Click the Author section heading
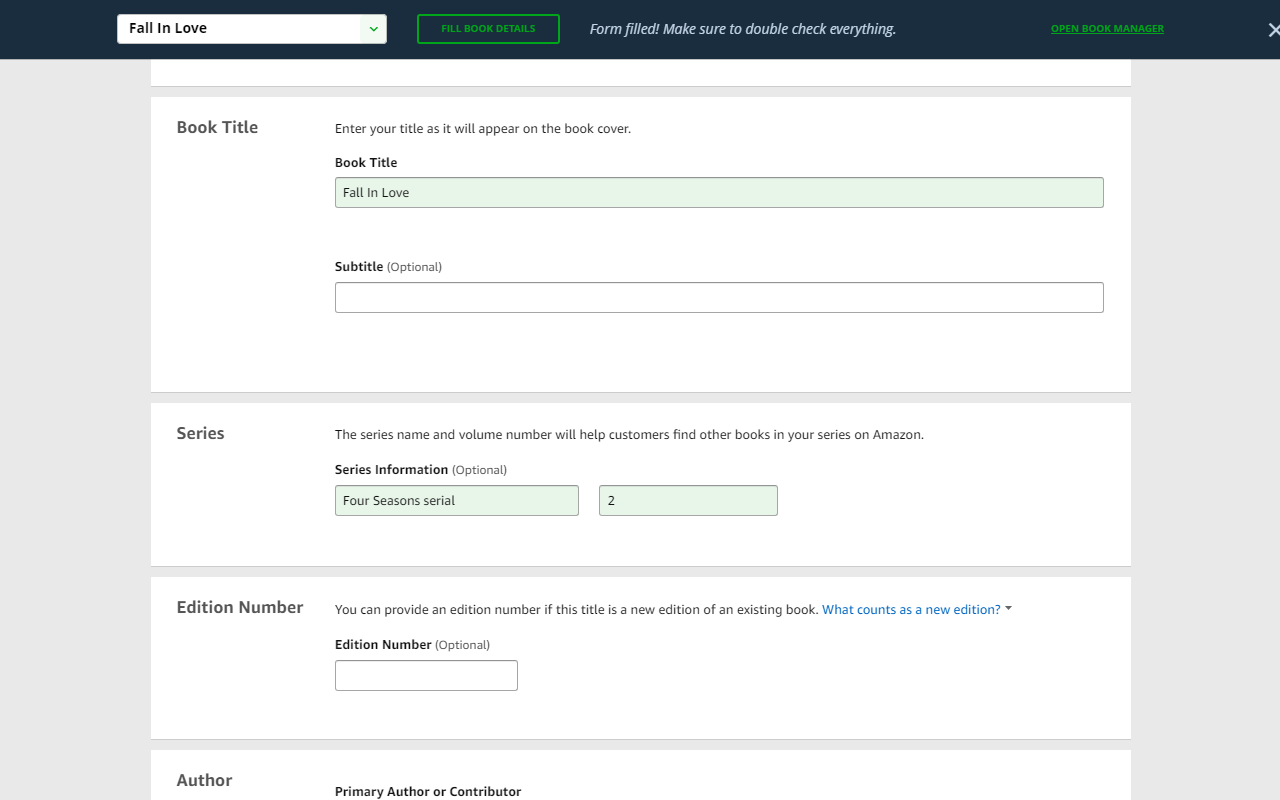Screen dimensions: 1280x800 [x=204, y=780]
